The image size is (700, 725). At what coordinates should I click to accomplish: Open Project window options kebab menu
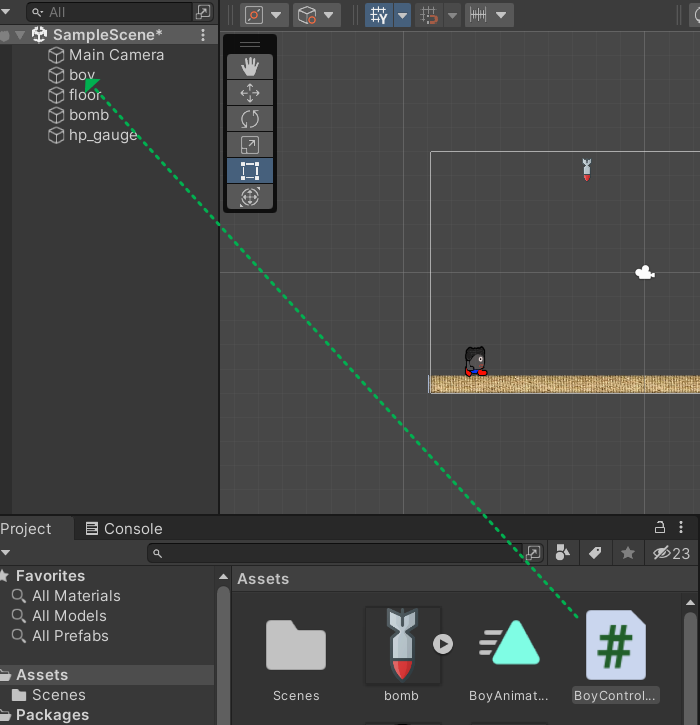click(681, 527)
